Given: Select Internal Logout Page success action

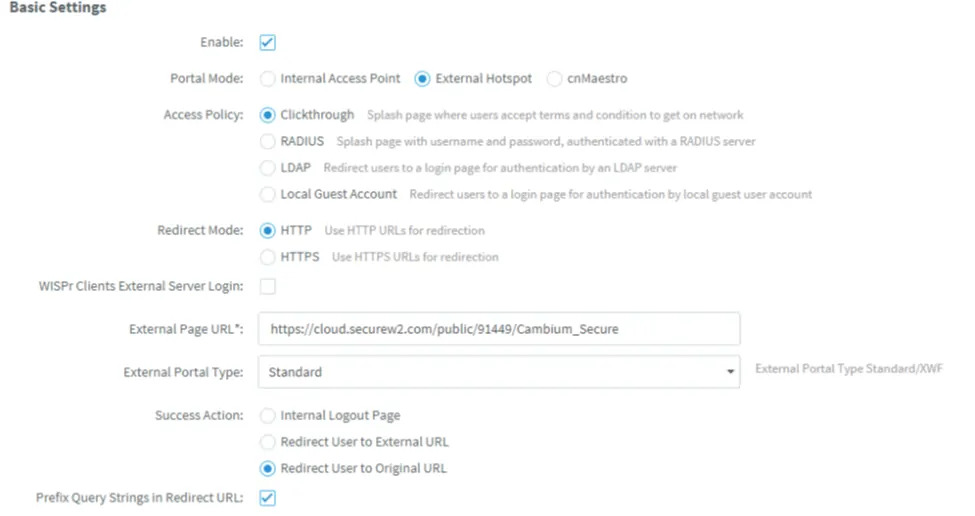Looking at the screenshot, I should click(x=267, y=415).
